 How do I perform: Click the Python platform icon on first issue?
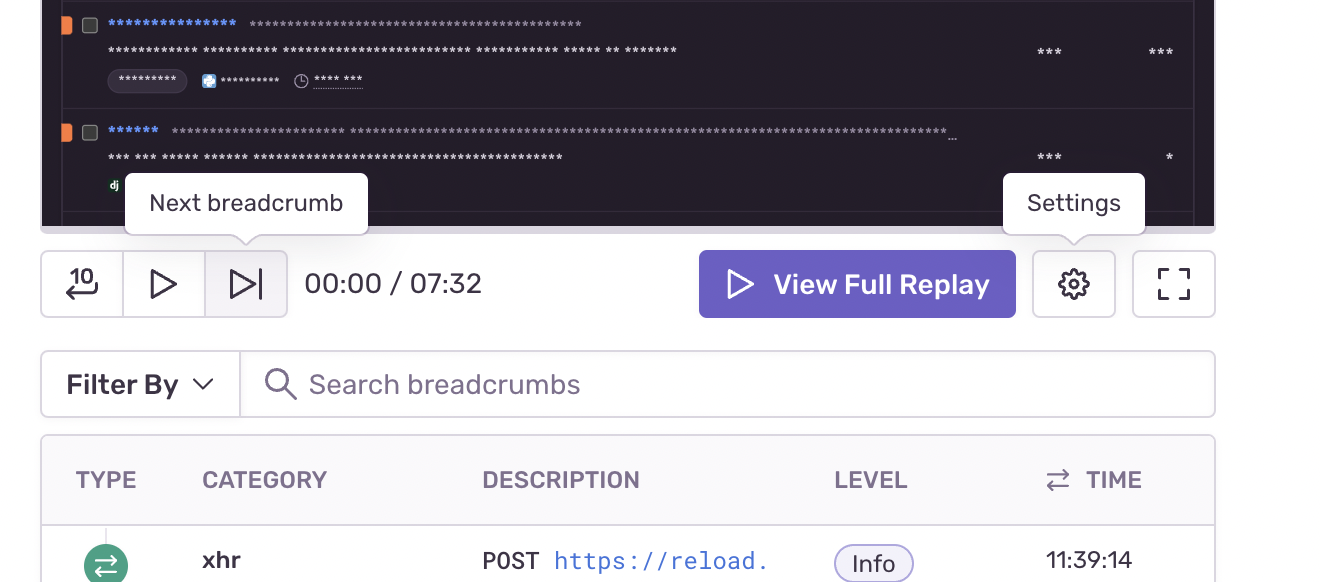(207, 81)
